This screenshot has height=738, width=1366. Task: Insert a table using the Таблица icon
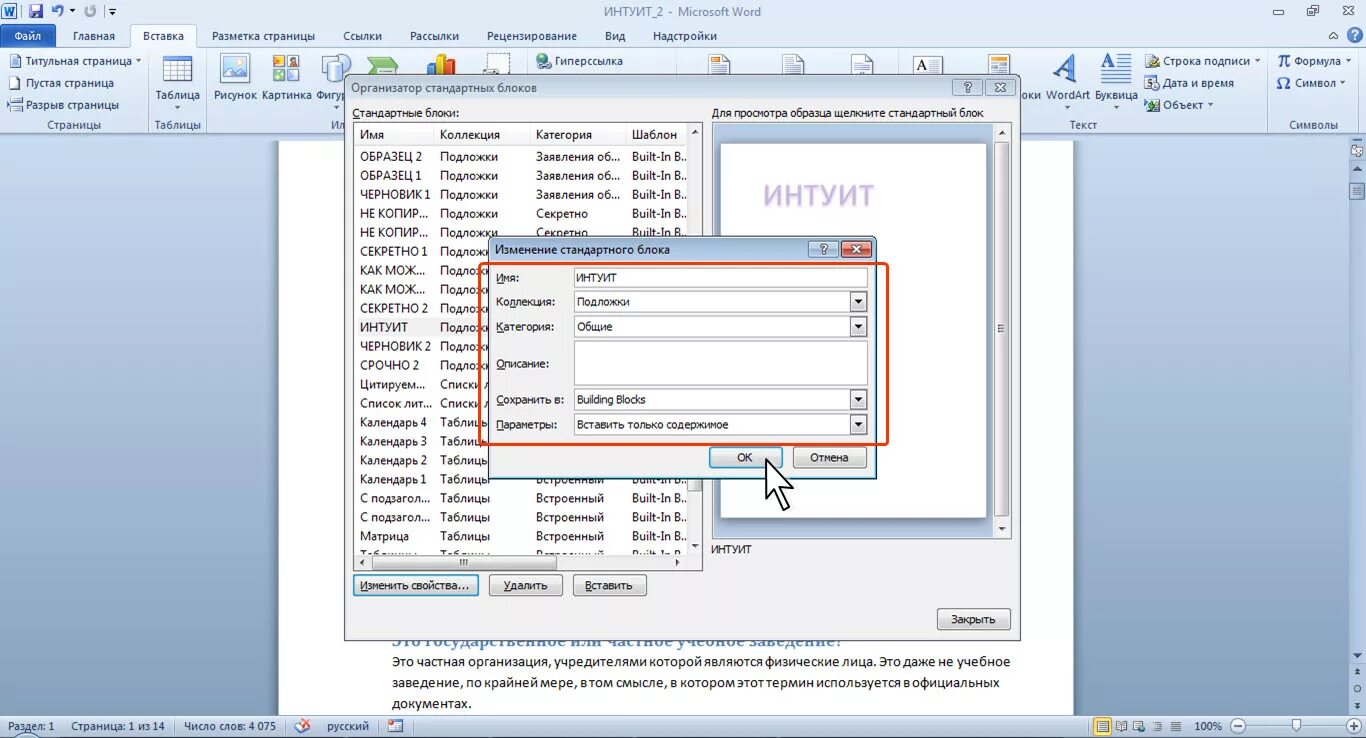pyautogui.click(x=178, y=80)
